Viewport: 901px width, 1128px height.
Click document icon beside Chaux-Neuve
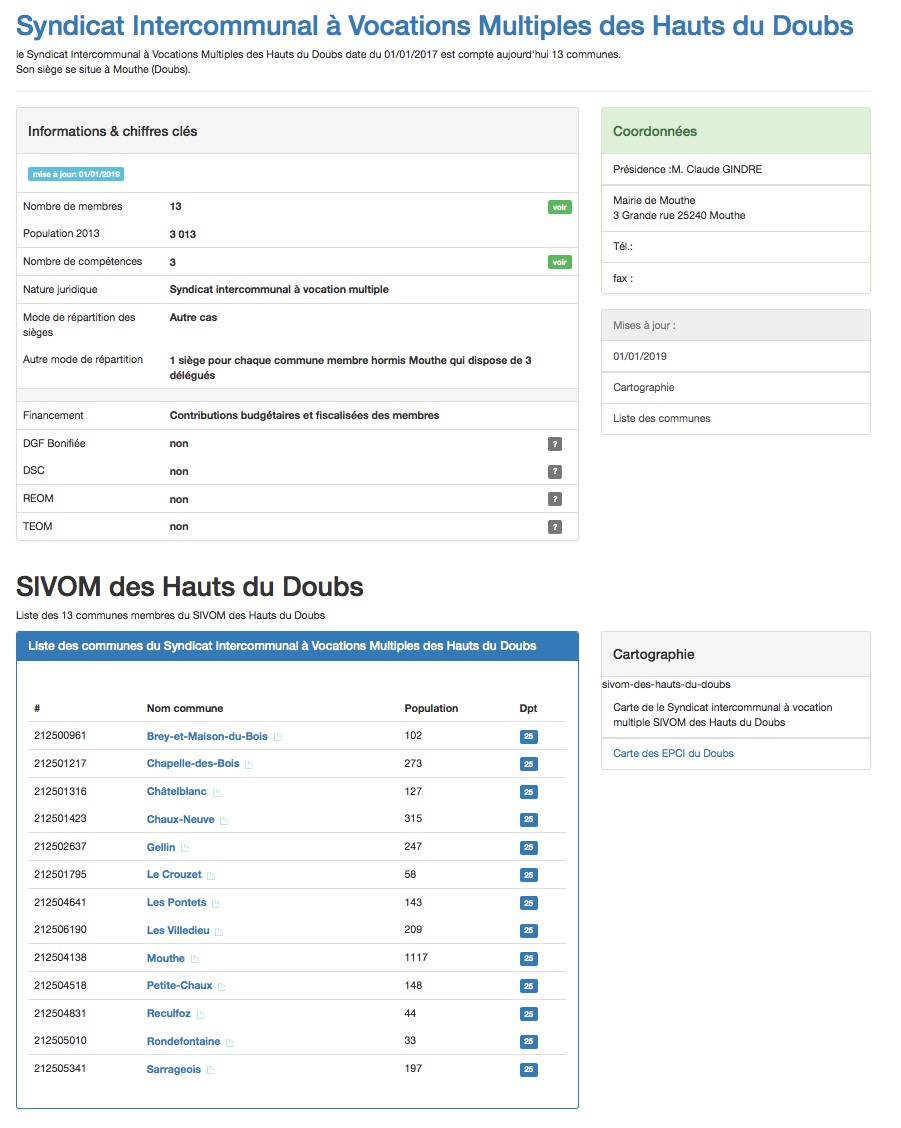(x=224, y=821)
